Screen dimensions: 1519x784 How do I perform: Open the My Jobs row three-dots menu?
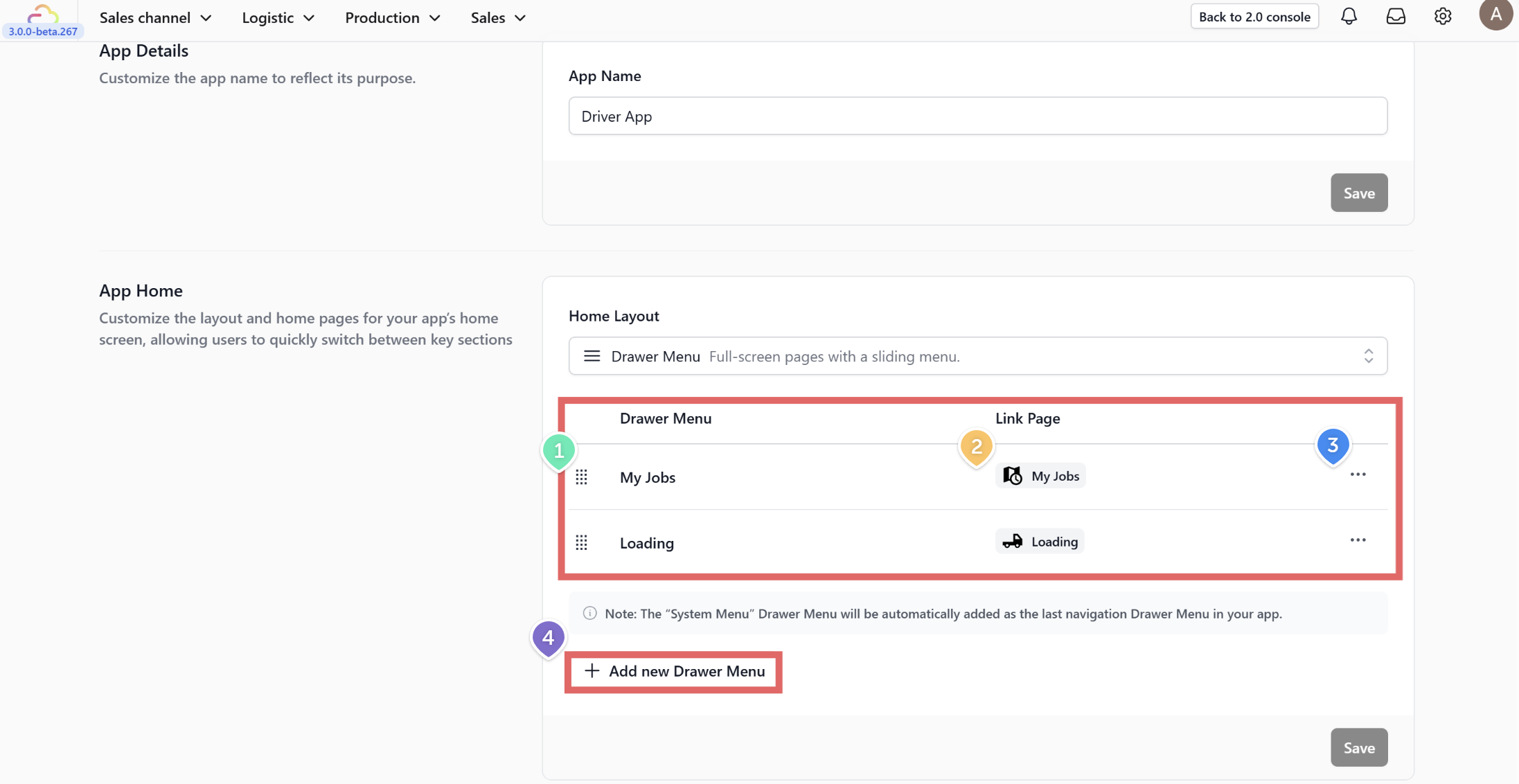(1358, 475)
